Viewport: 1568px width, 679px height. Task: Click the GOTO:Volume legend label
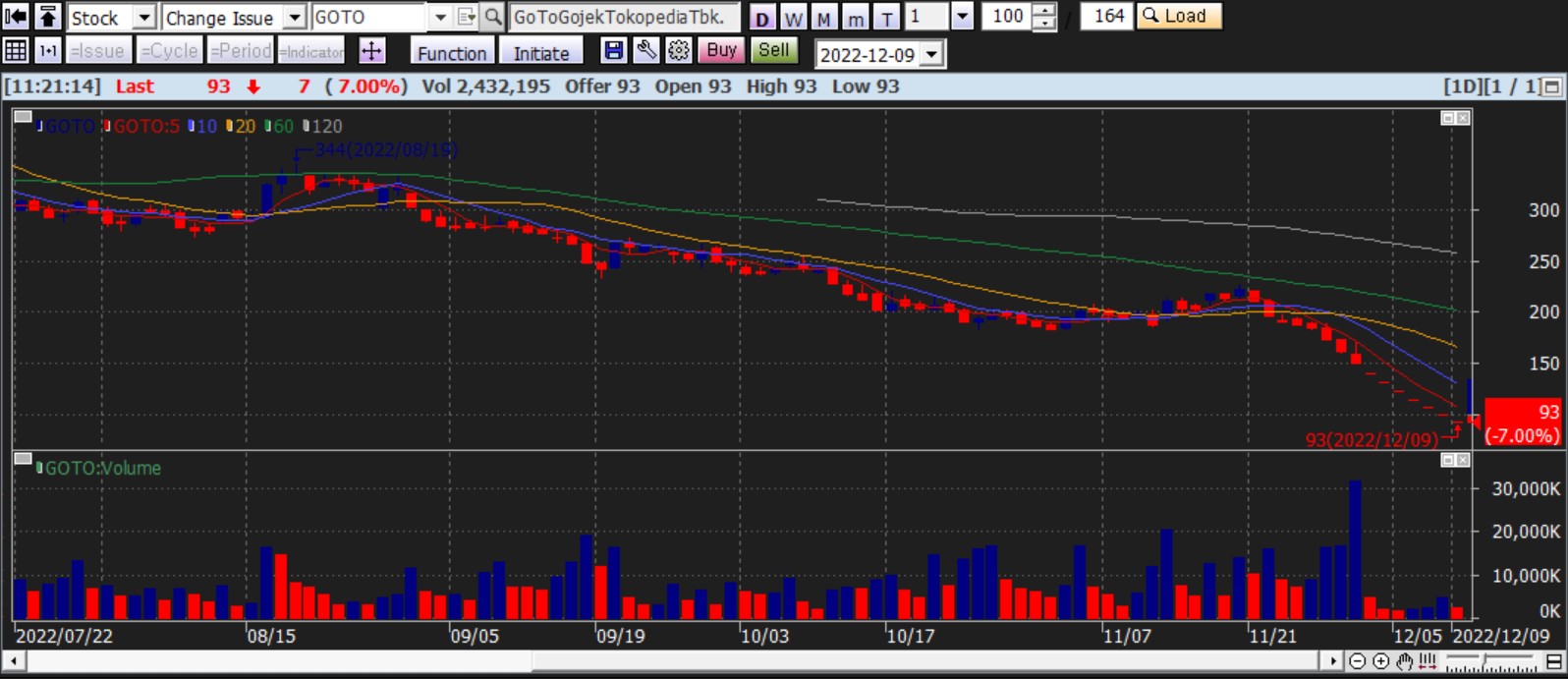tap(99, 469)
